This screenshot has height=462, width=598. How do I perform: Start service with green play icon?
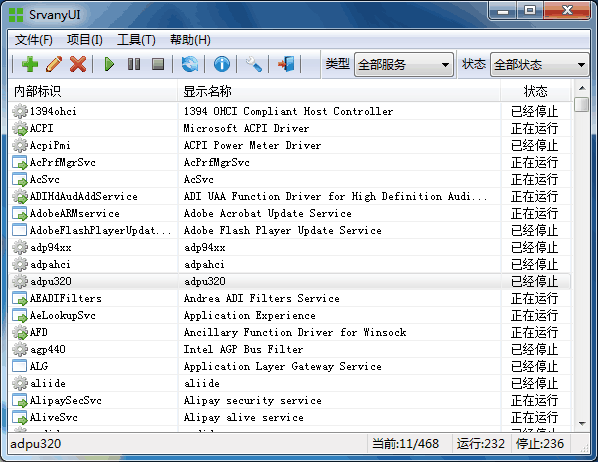(109, 64)
